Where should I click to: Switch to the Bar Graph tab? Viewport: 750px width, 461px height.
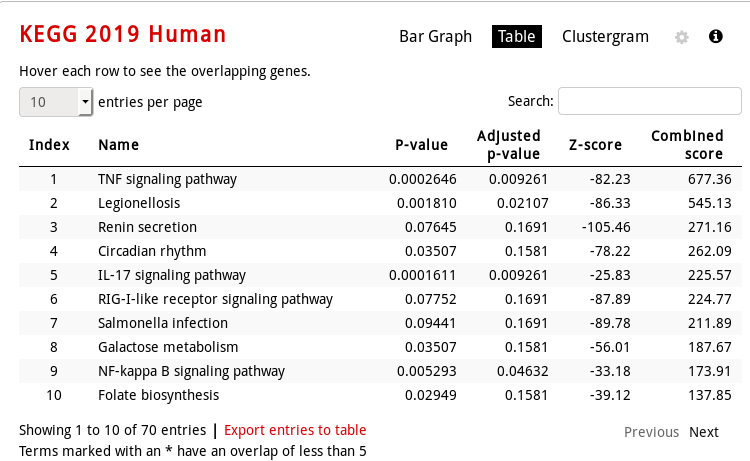(x=435, y=36)
